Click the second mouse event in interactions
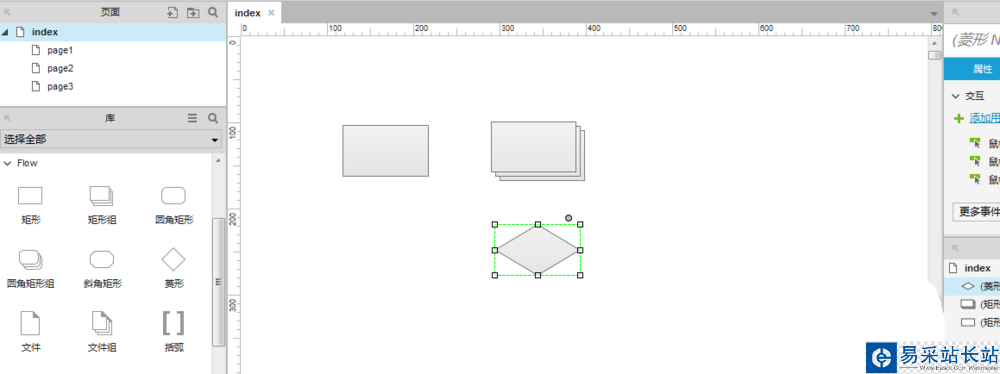 [984, 161]
